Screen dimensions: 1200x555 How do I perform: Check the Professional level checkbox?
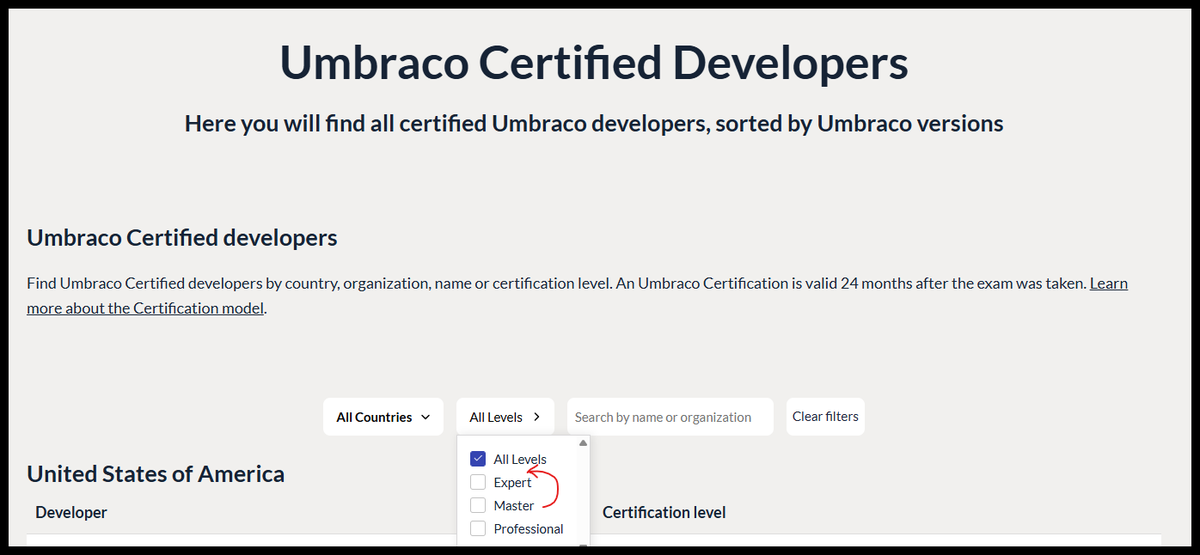[x=478, y=528]
